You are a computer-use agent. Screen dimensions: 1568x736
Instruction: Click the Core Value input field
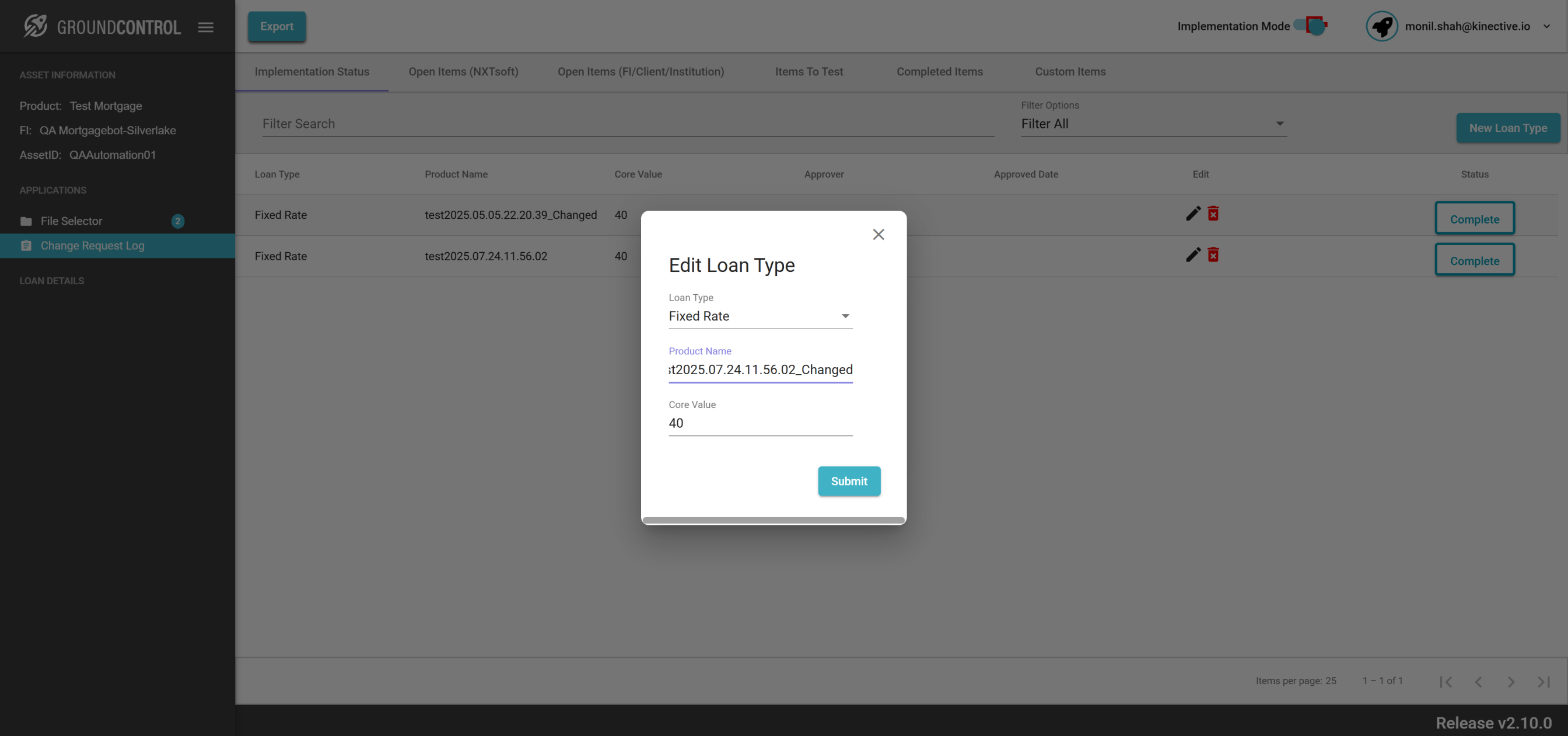[x=759, y=423]
